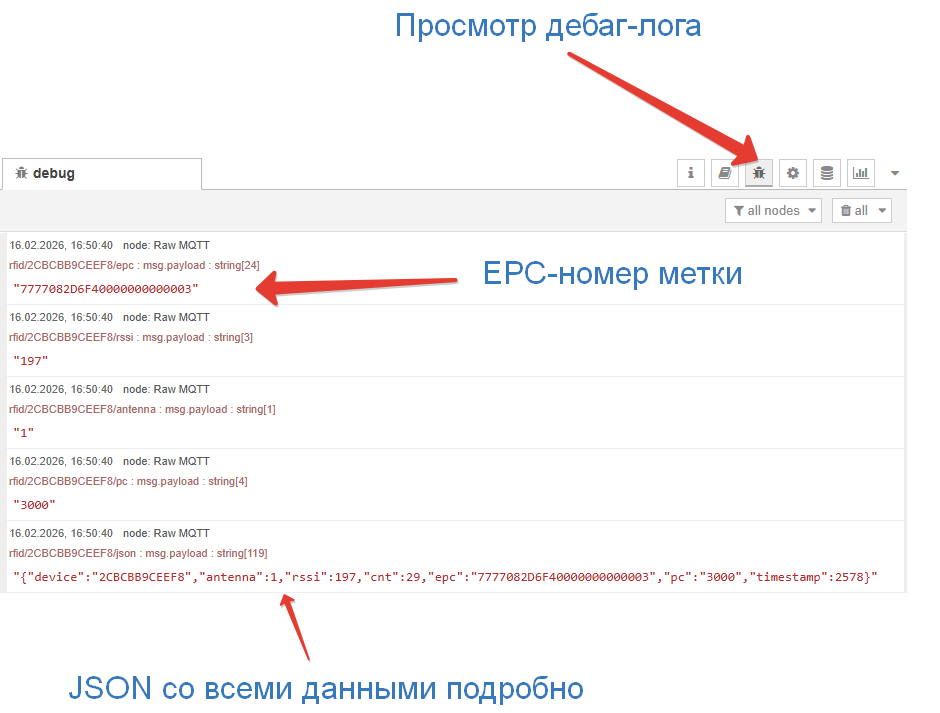Viewport: 940px width, 713px height.
Task: Open the sidebar tabs overflow arrow
Action: 895,172
